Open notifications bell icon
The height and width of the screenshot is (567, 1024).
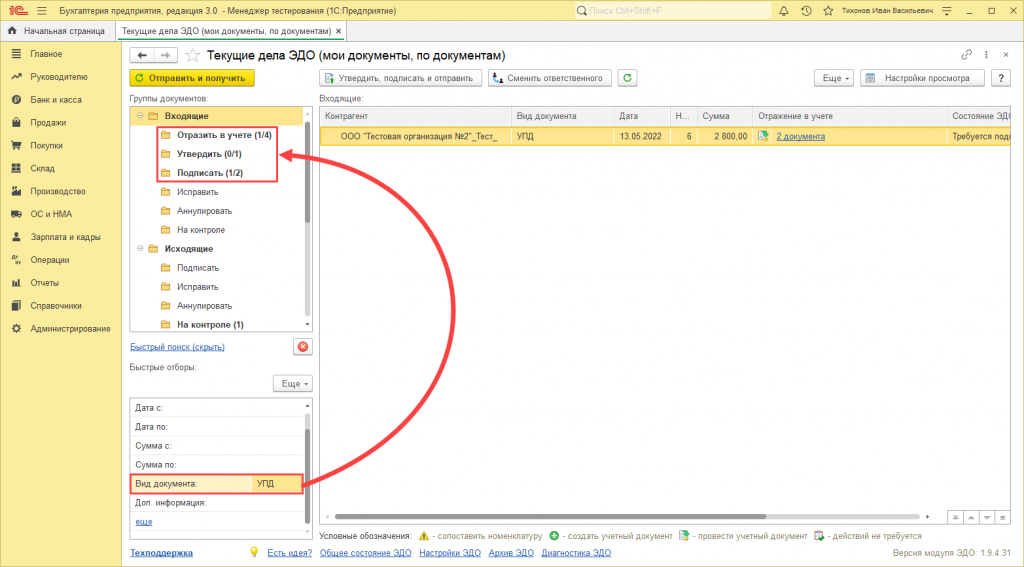tap(784, 10)
